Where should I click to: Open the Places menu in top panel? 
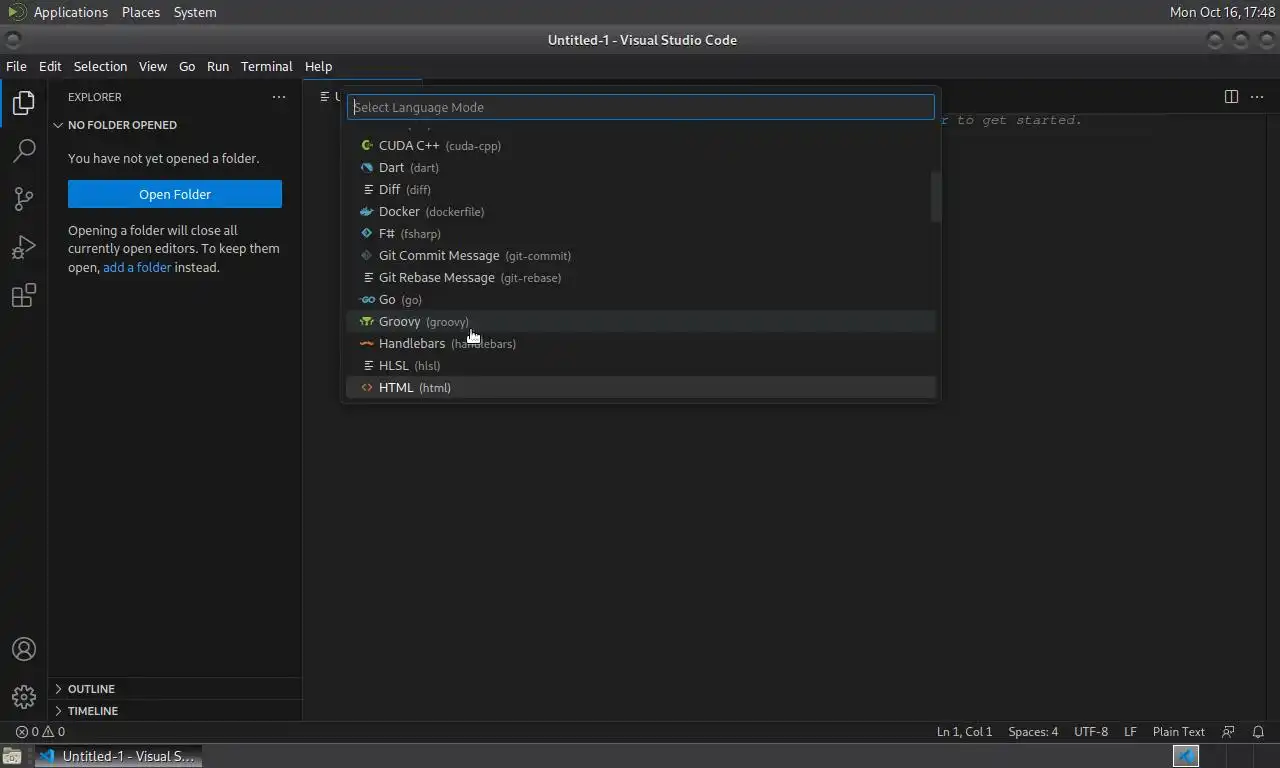click(140, 12)
